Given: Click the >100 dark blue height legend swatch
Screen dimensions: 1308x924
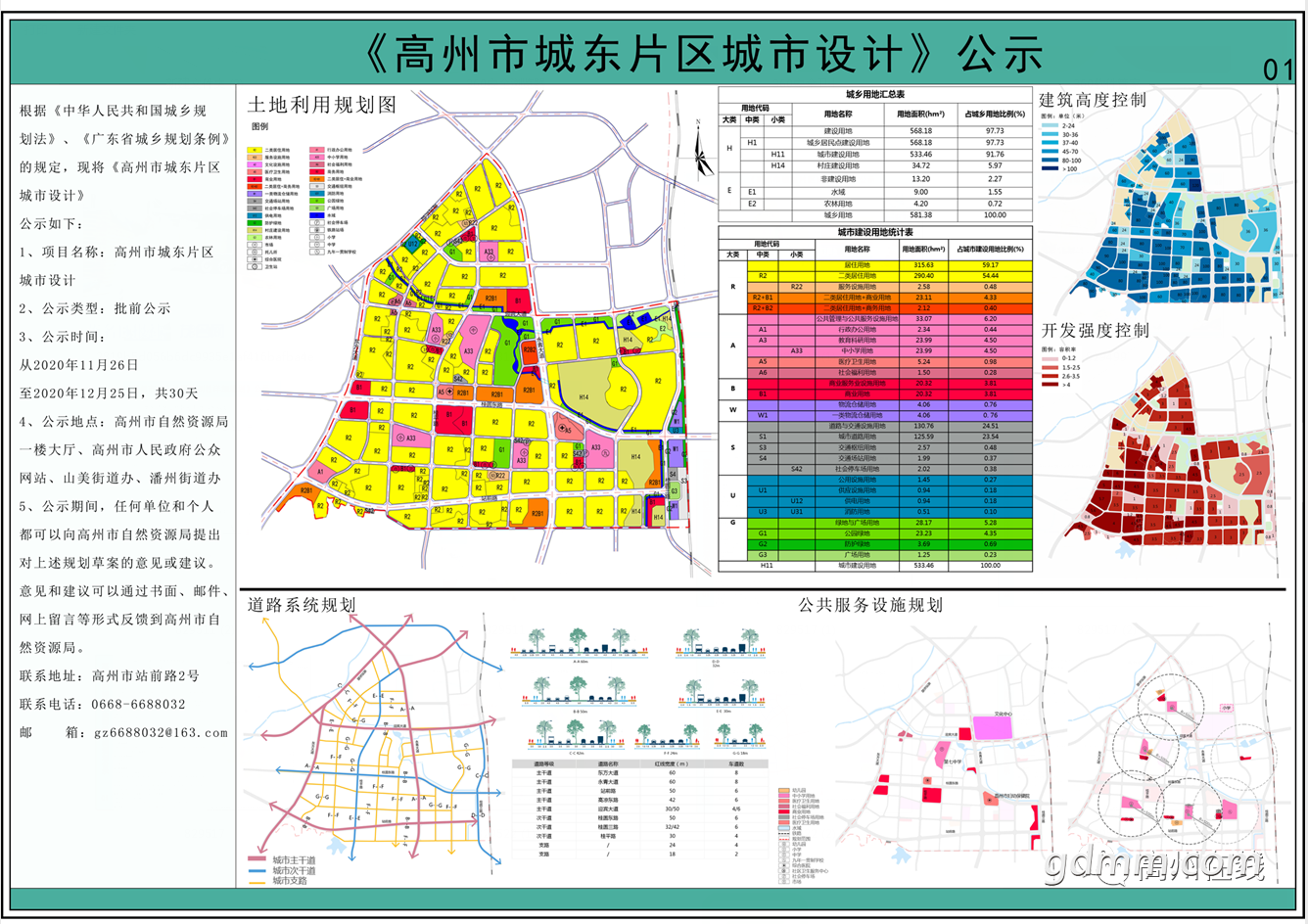Looking at the screenshot, I should [x=1050, y=169].
